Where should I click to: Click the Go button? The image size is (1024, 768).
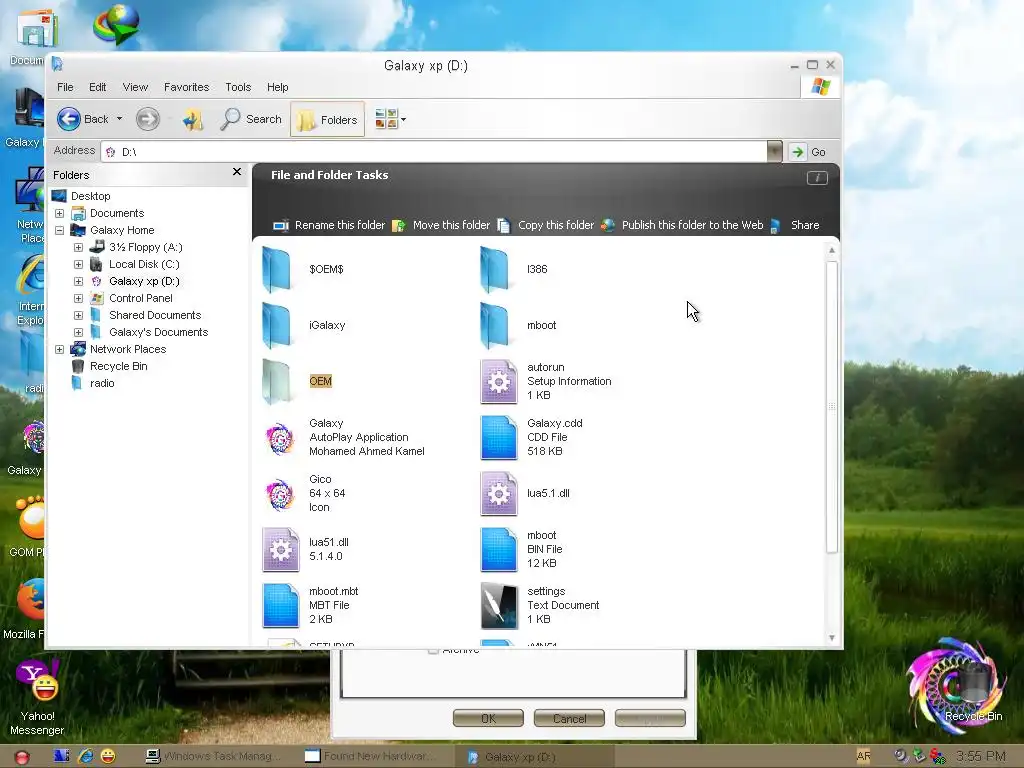point(809,152)
